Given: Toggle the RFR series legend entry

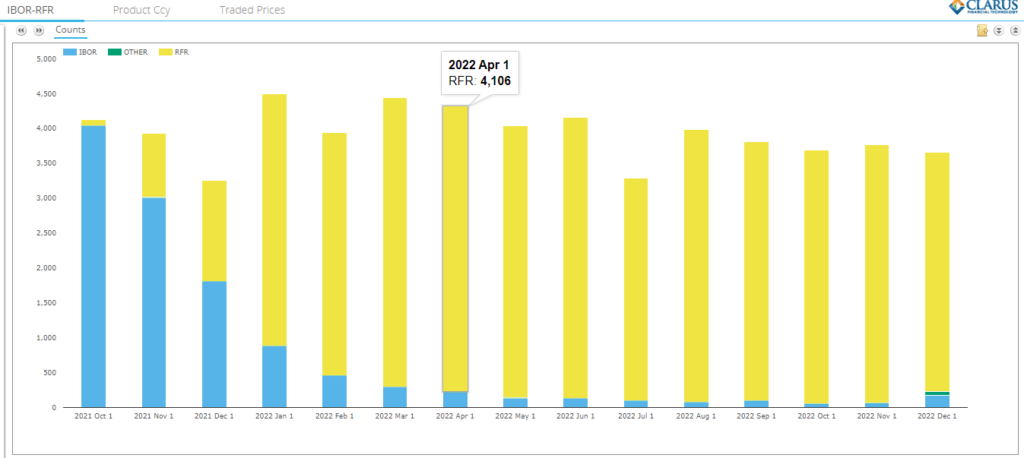Looking at the screenshot, I should pyautogui.click(x=174, y=52).
